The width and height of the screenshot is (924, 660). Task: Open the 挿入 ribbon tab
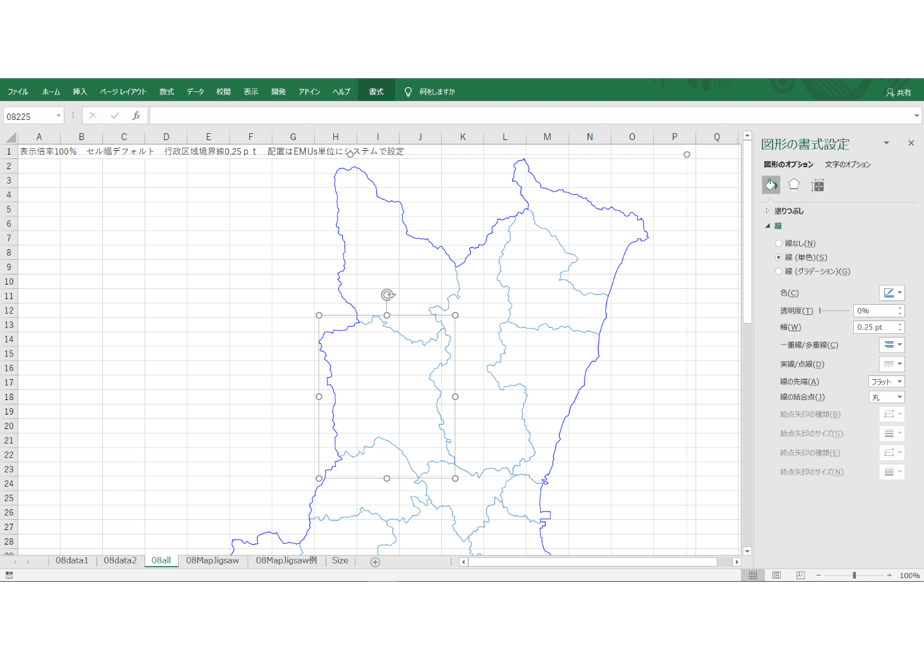click(x=80, y=91)
